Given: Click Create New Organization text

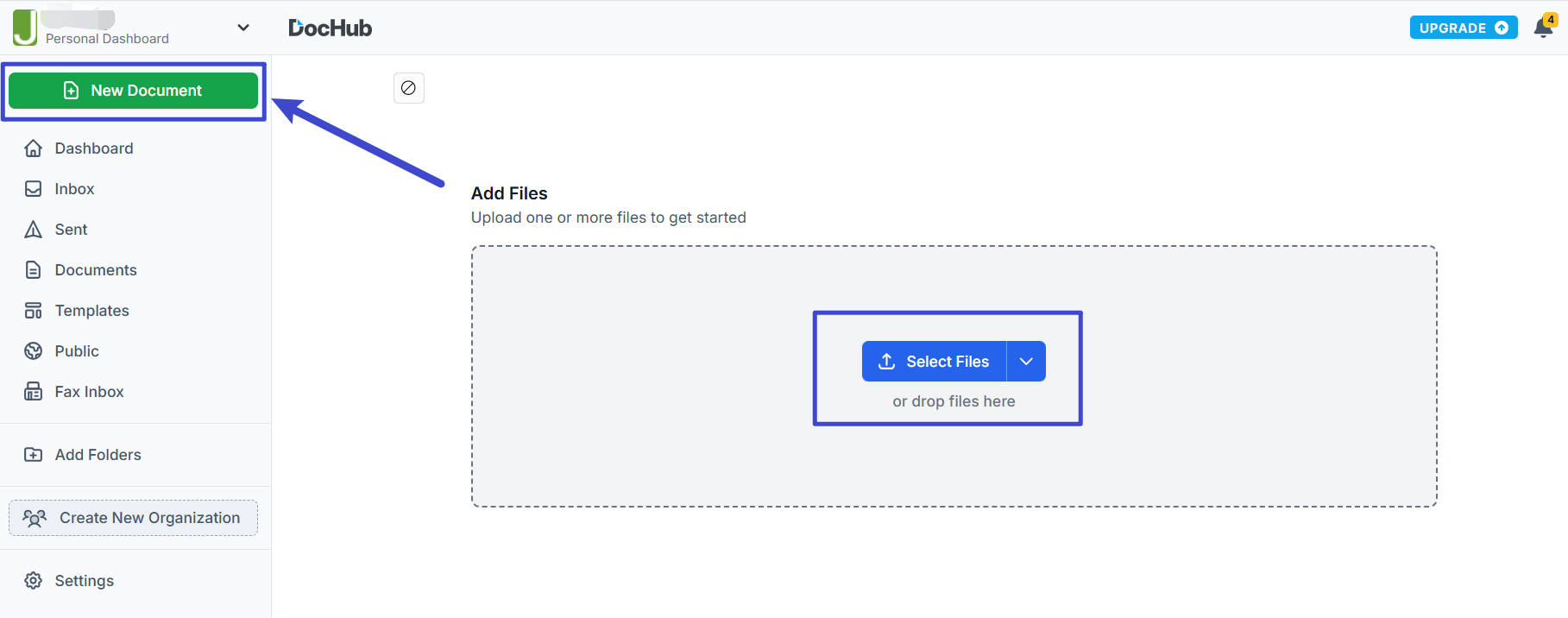Looking at the screenshot, I should 149,518.
